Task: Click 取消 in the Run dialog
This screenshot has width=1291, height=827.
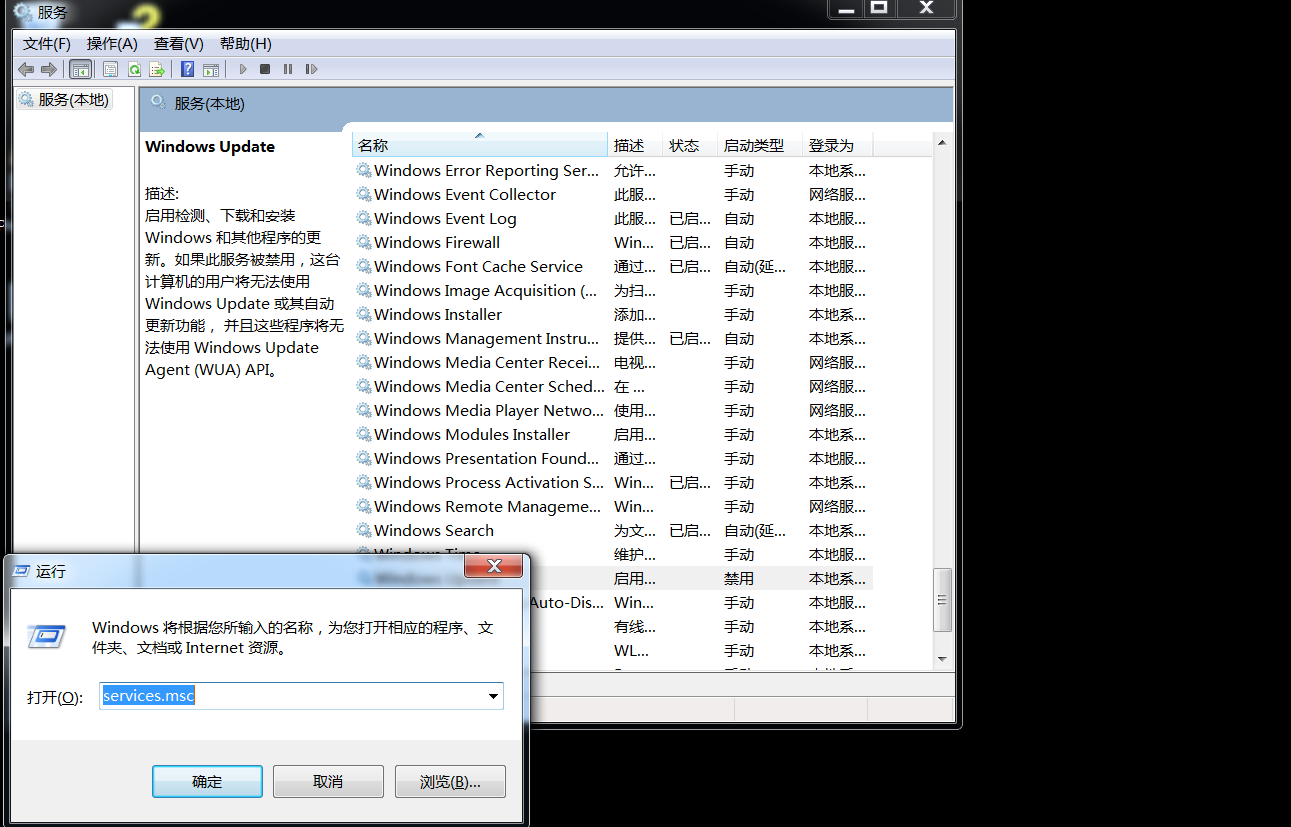Action: [x=328, y=781]
